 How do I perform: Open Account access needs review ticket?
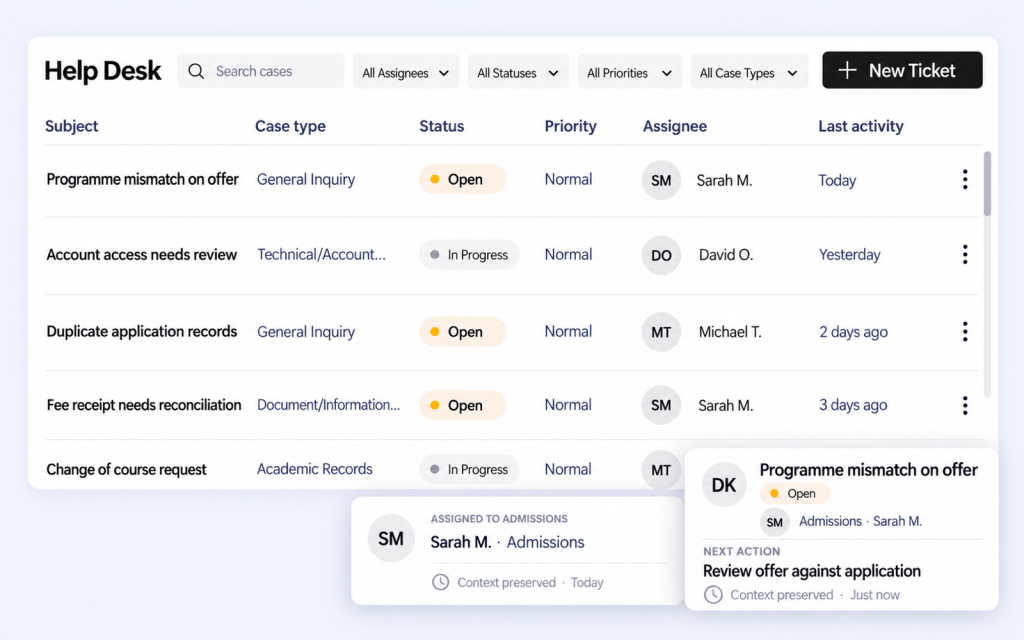(x=142, y=255)
